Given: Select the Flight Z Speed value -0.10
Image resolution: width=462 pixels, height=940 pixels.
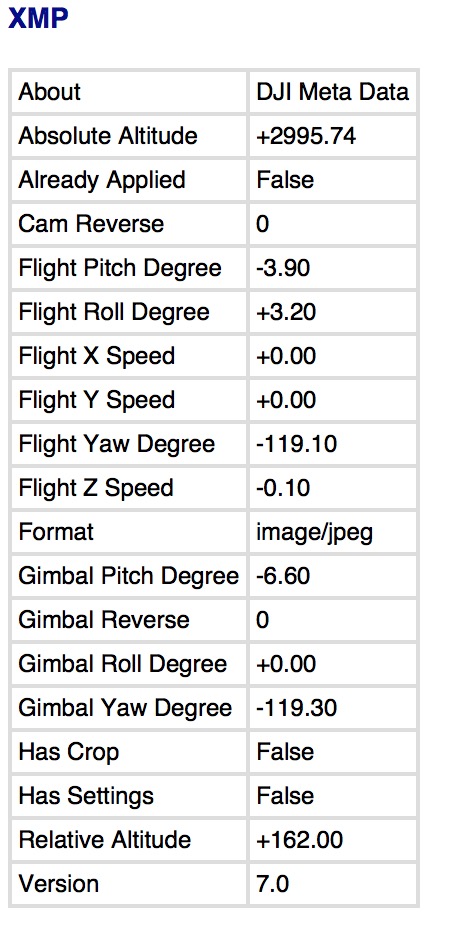Looking at the screenshot, I should [283, 488].
